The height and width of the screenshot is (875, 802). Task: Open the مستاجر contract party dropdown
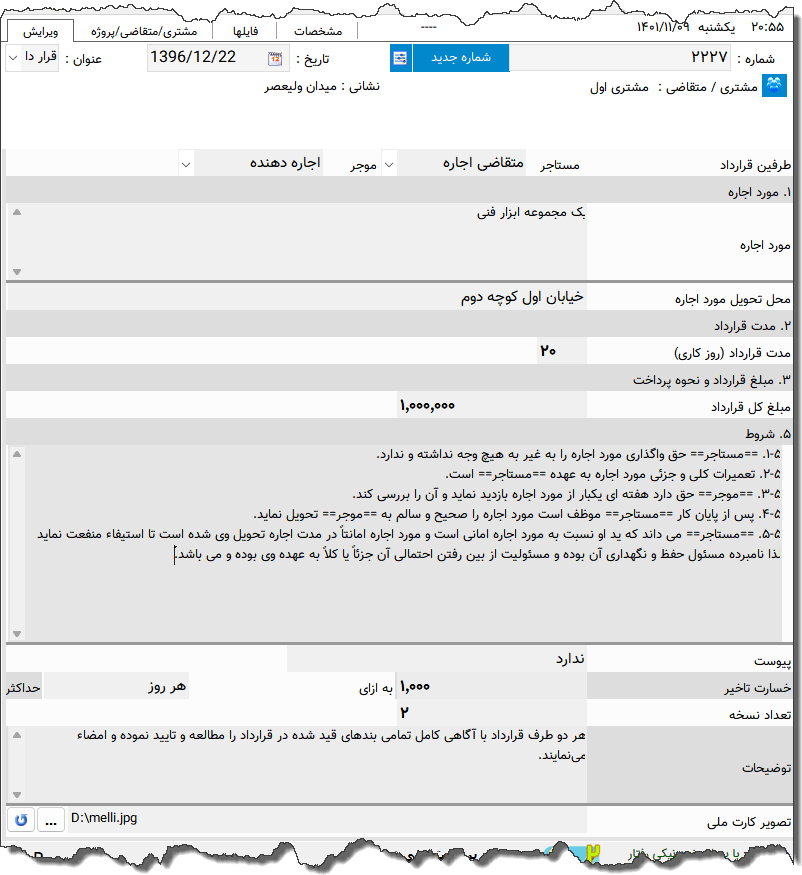click(389, 163)
